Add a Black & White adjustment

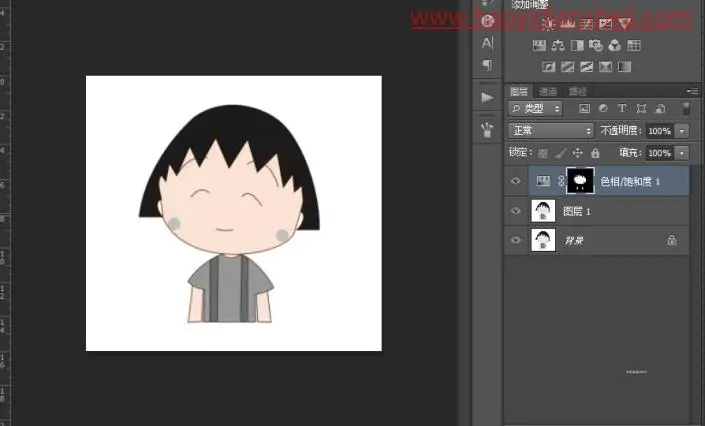click(577, 45)
